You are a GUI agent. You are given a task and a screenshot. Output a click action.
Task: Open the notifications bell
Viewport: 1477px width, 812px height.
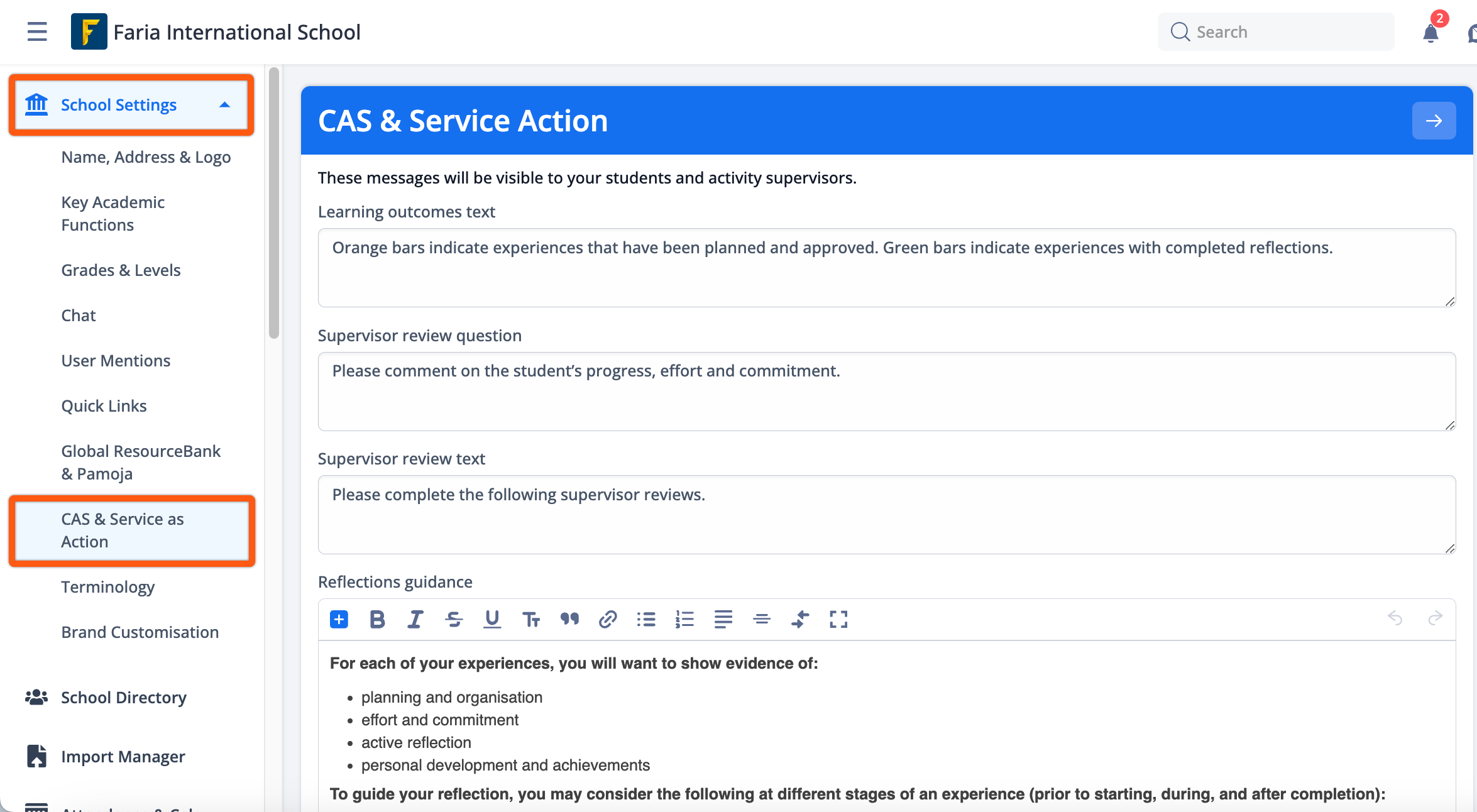click(1430, 33)
